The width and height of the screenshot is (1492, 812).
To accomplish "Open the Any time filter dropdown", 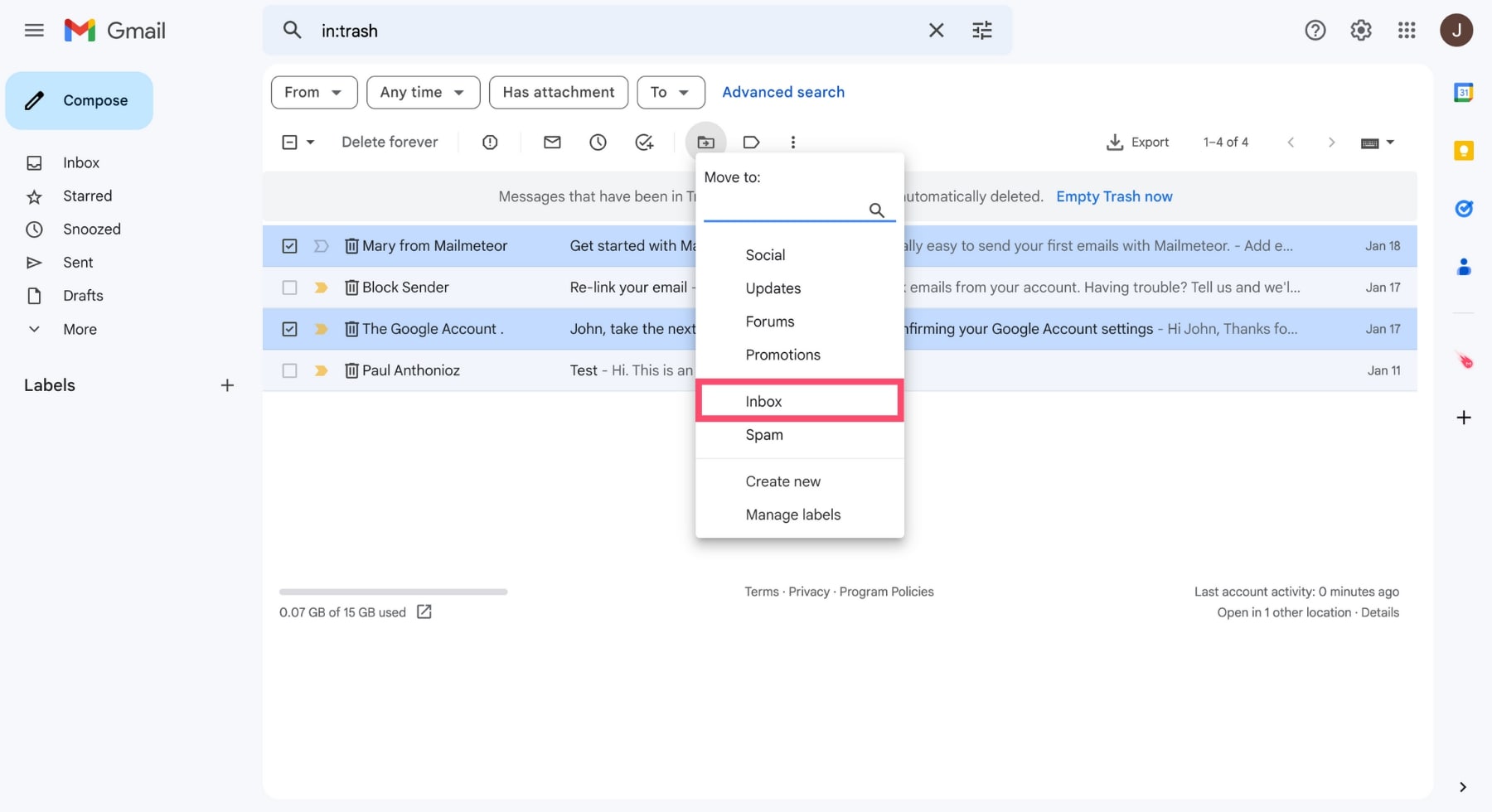I will [423, 92].
